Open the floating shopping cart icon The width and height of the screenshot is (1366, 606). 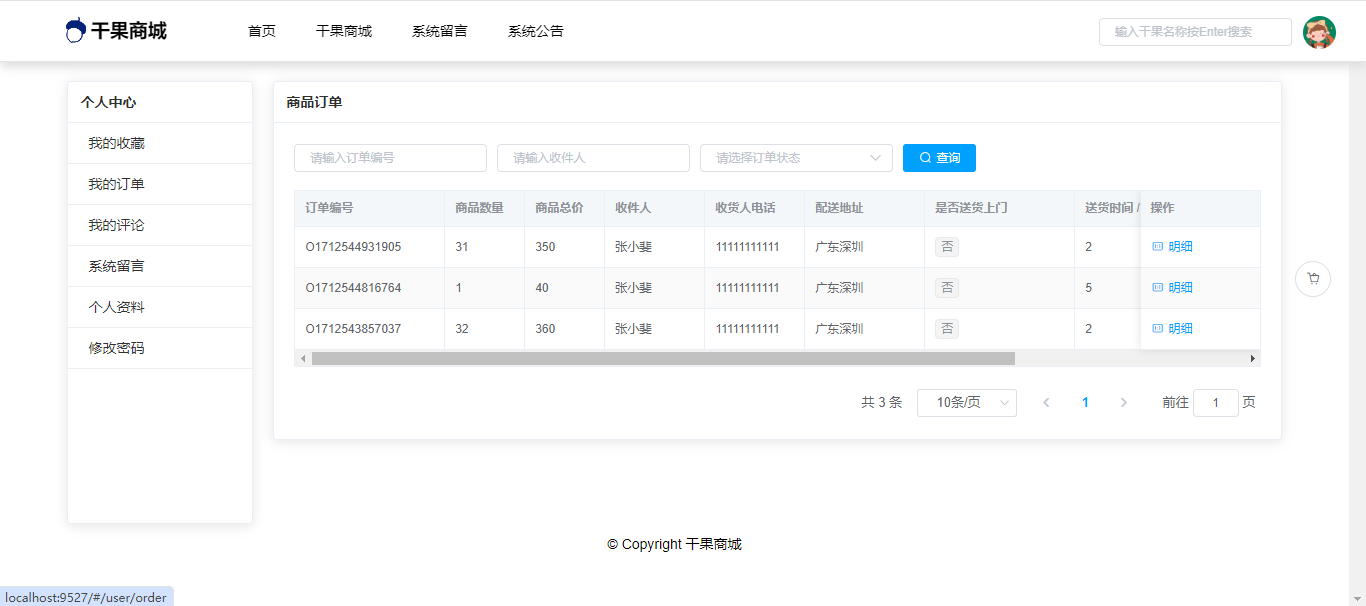click(x=1312, y=279)
